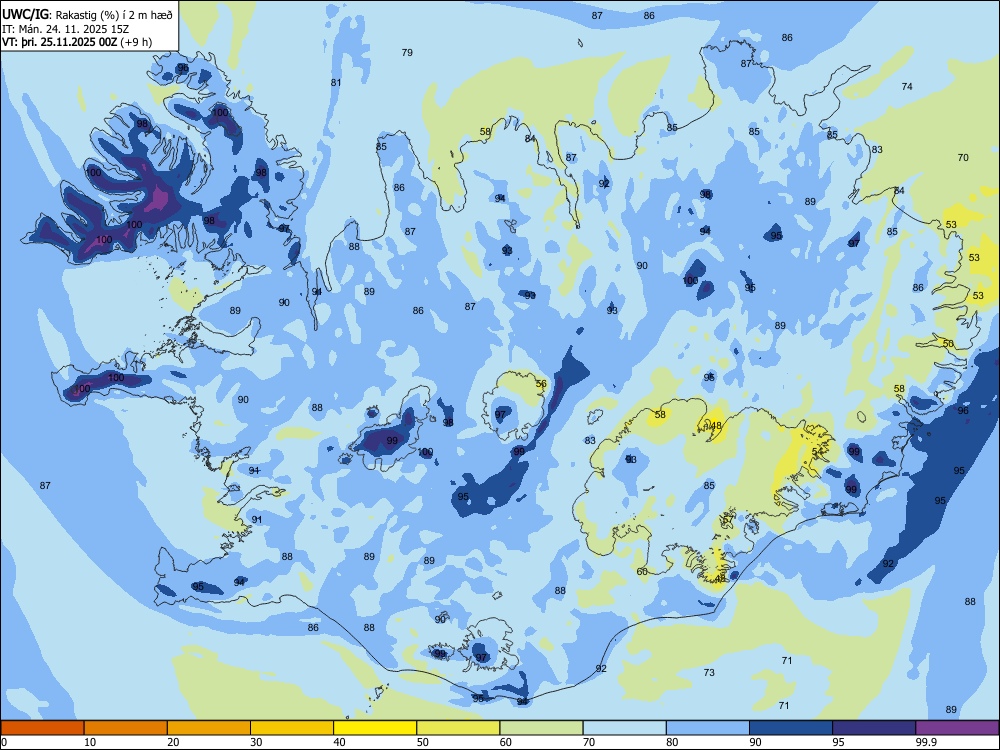Click the legend tick label '20'

tap(173, 742)
